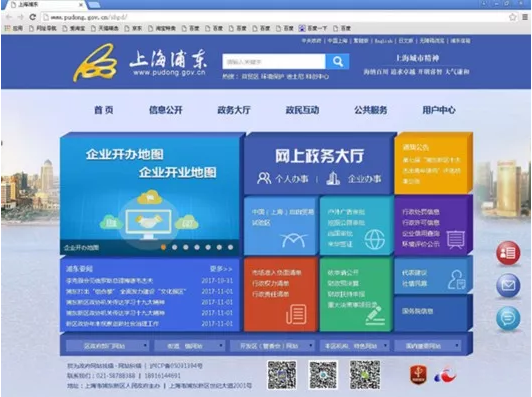Expand the 街道、镇网站 dropdown
The height and width of the screenshot is (397, 532).
(x=189, y=346)
